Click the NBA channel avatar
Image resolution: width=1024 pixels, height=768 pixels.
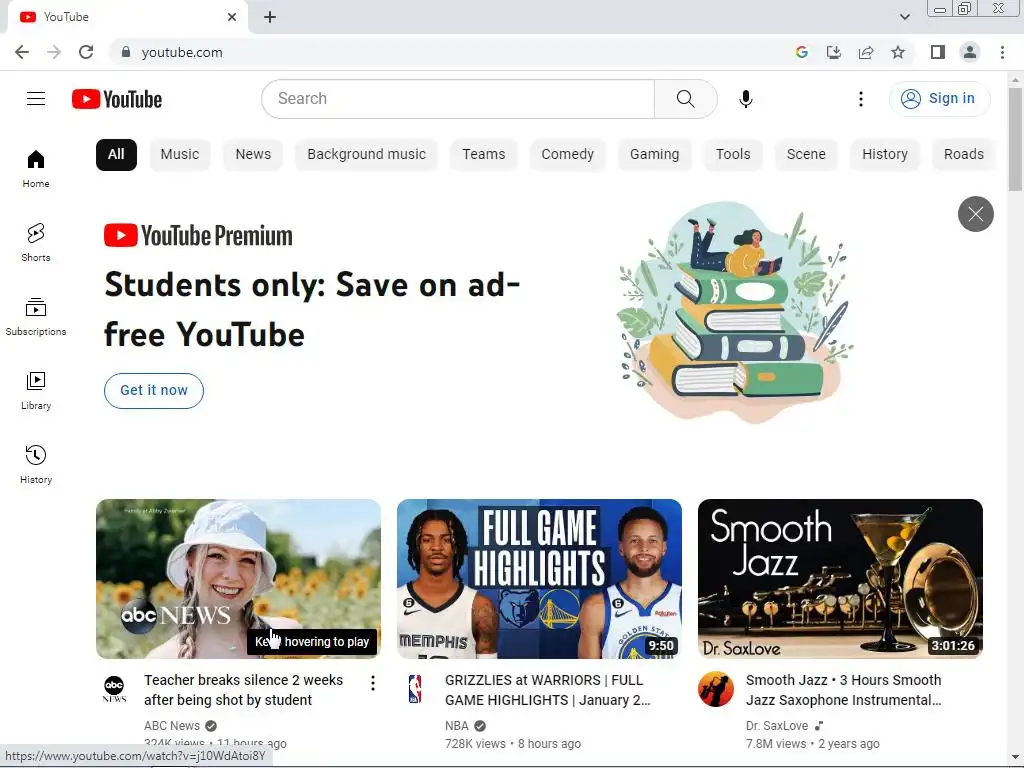(415, 689)
